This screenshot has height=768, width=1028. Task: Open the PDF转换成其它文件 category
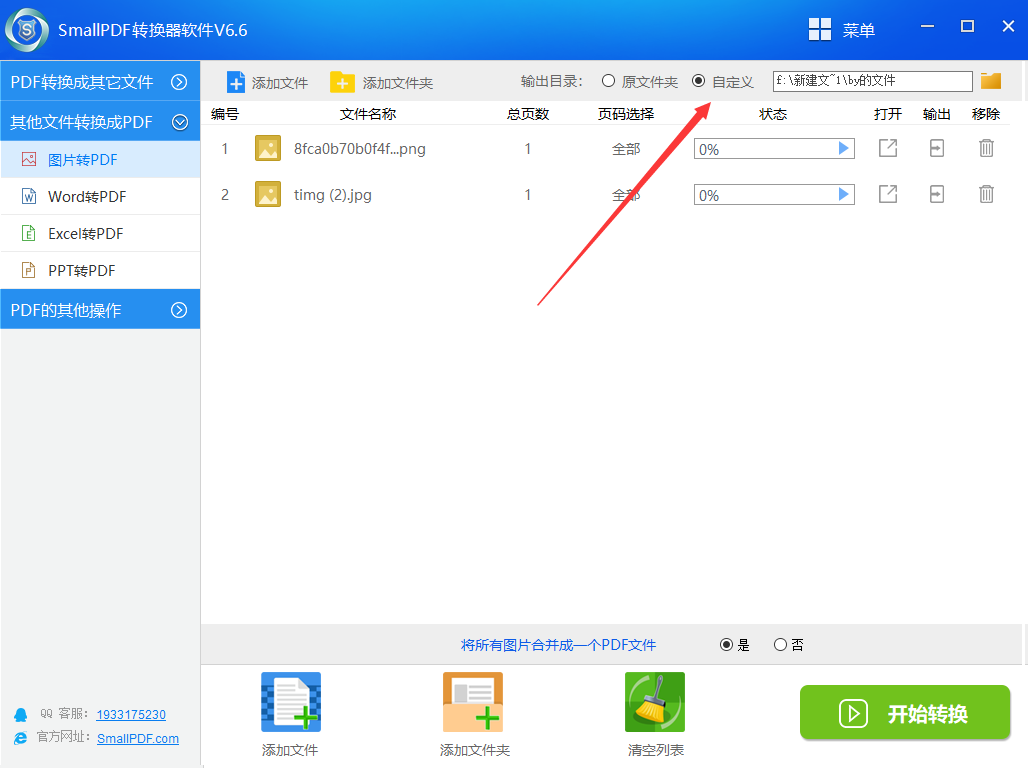point(100,81)
